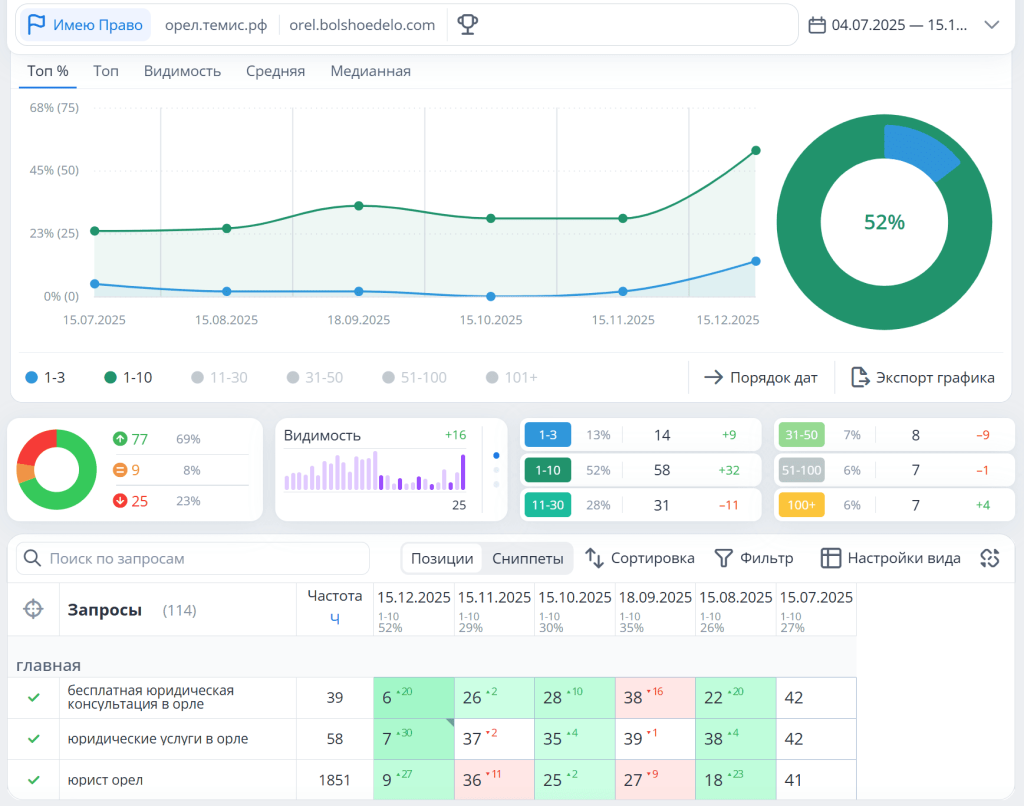Switch table to Сниппеты view
The height and width of the screenshot is (806, 1024).
click(527, 558)
